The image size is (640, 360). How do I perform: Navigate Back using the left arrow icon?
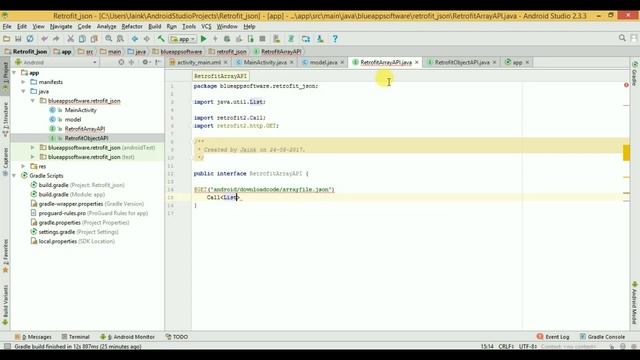coord(135,39)
